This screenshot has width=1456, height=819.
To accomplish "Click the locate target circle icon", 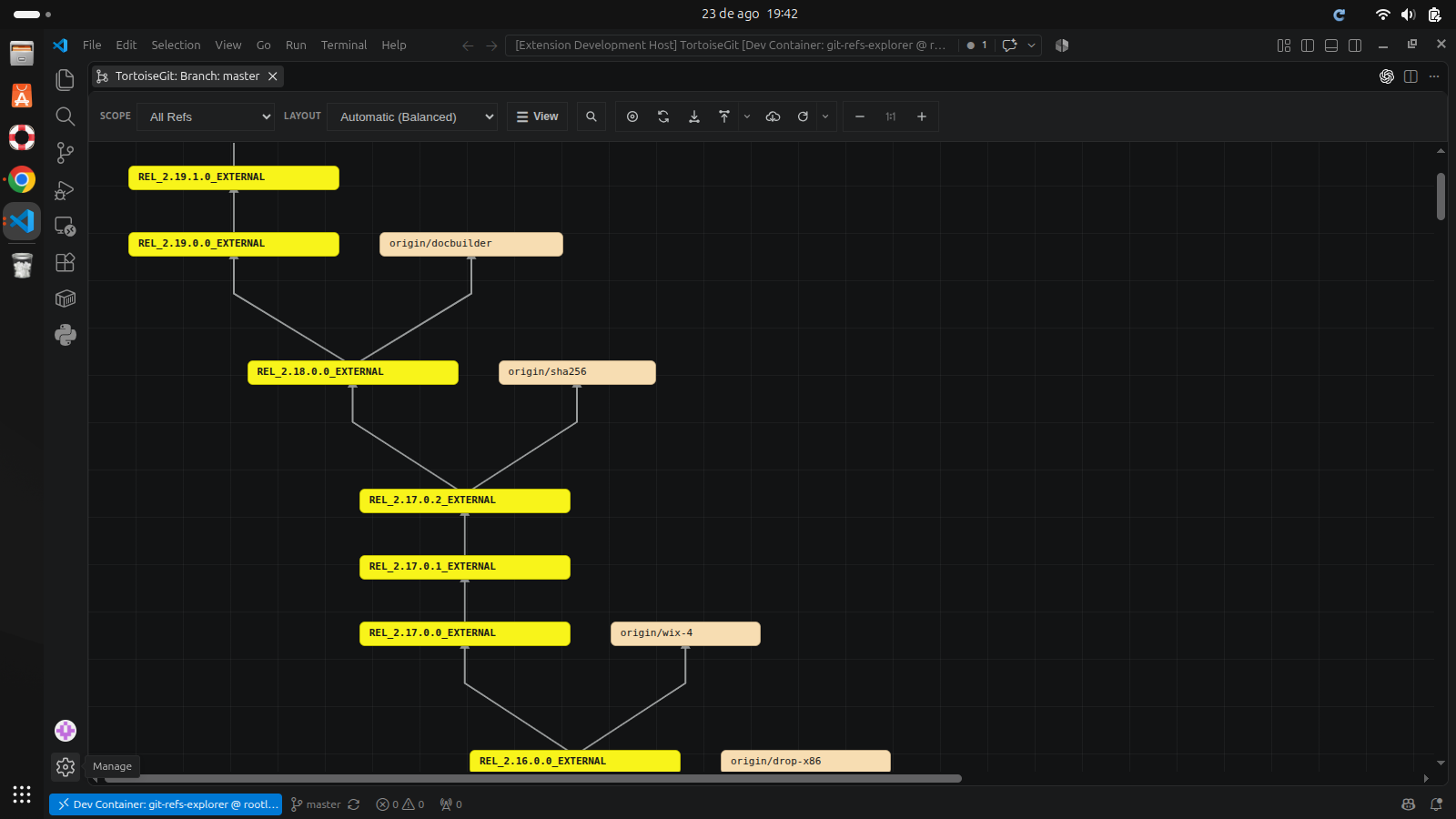I will point(632,116).
